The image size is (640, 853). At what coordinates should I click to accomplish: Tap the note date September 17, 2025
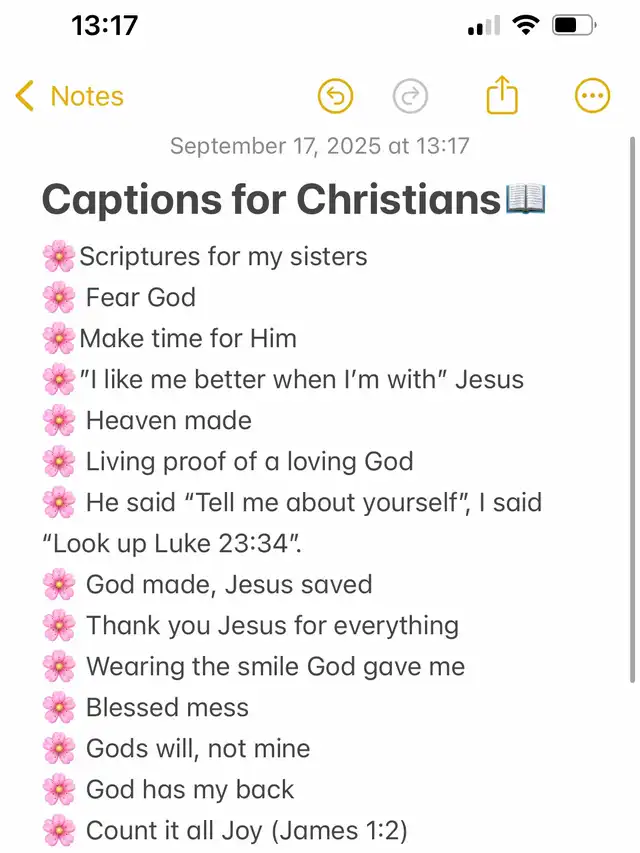[x=319, y=146]
